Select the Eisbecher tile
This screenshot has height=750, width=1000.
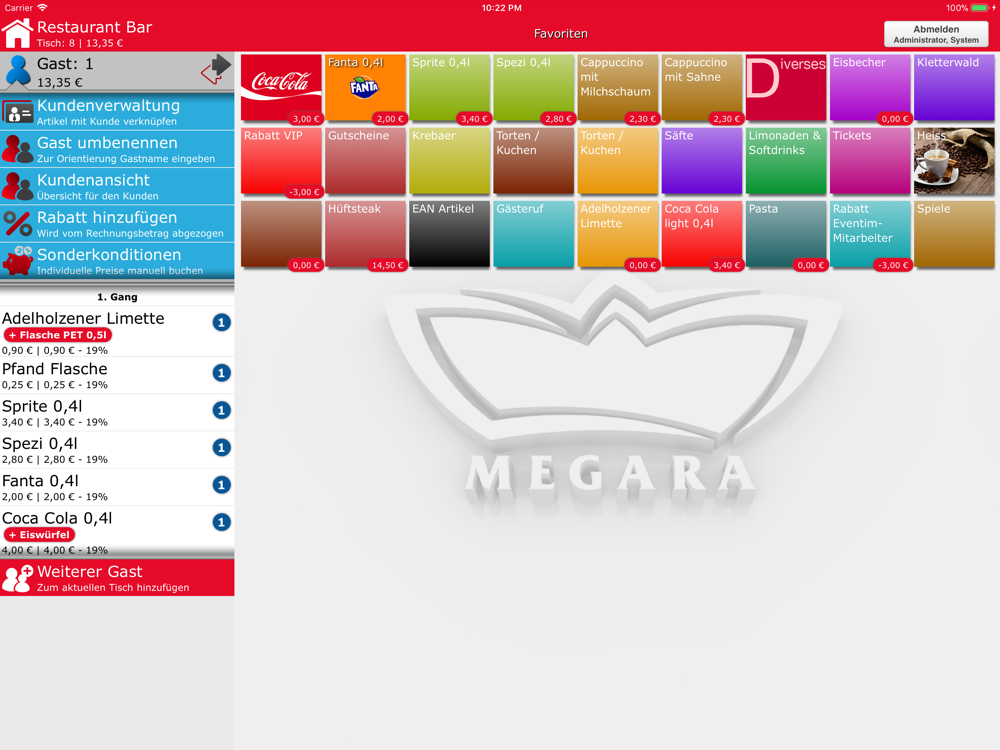click(x=871, y=87)
